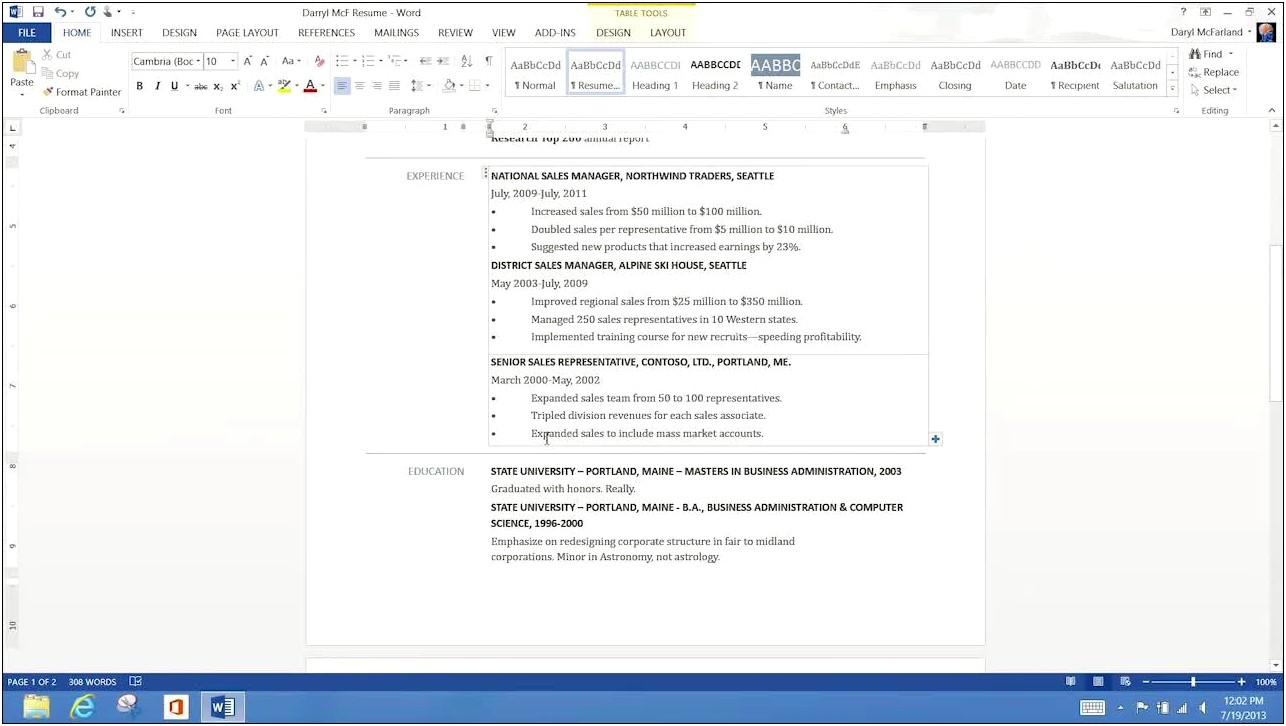The height and width of the screenshot is (726, 1286).
Task: Open Font dialog launcher
Action: [x=324, y=111]
